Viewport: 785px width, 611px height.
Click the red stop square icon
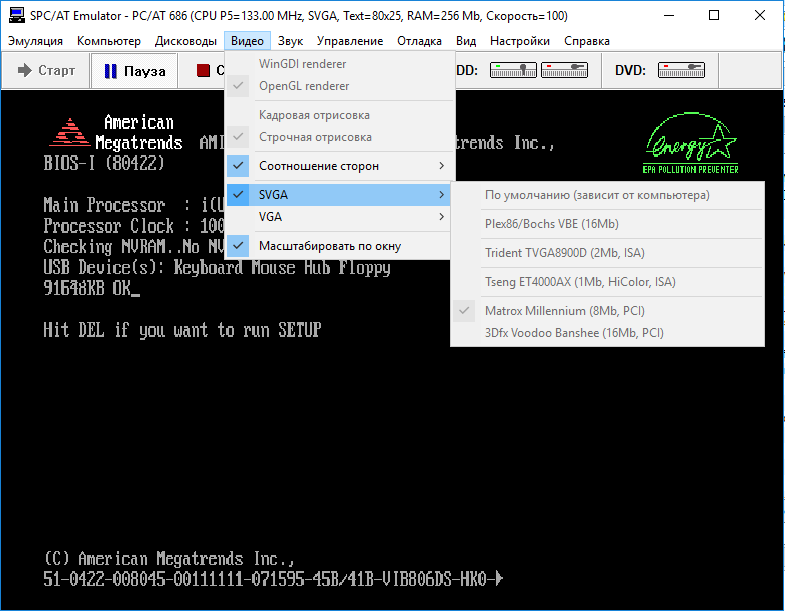point(203,71)
